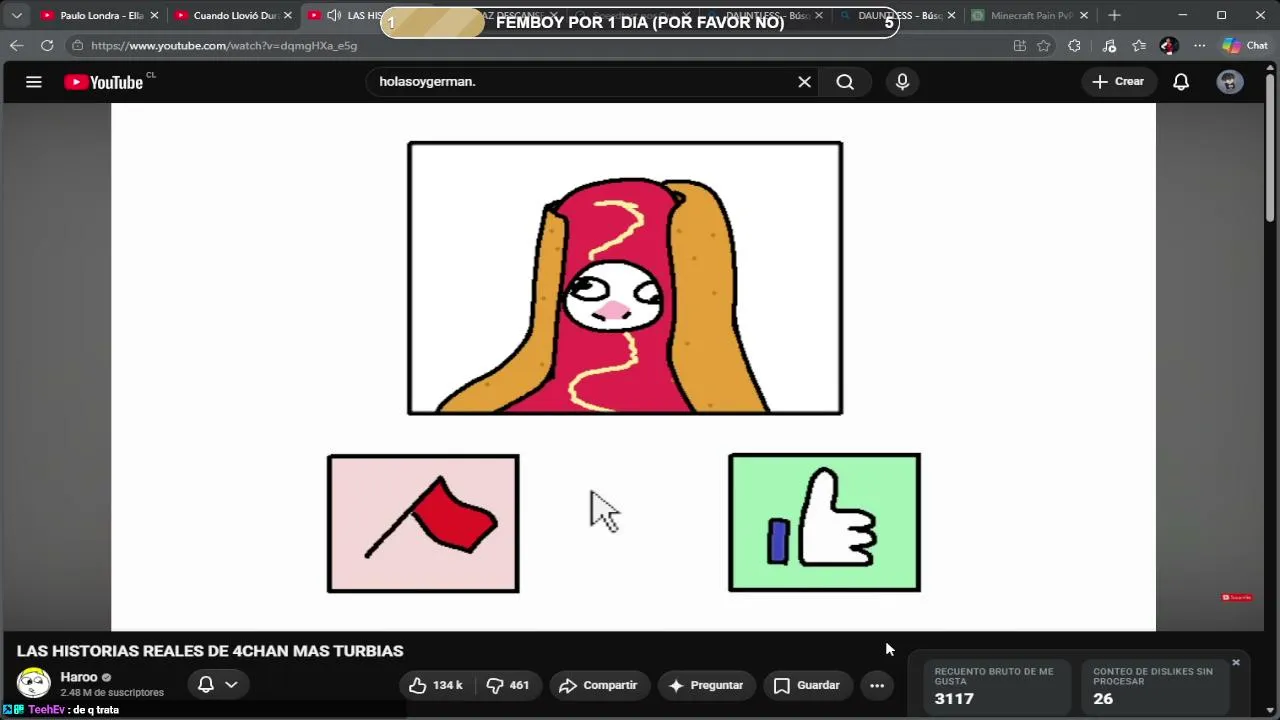
Task: Open the browser extensions menu
Action: [x=1074, y=46]
